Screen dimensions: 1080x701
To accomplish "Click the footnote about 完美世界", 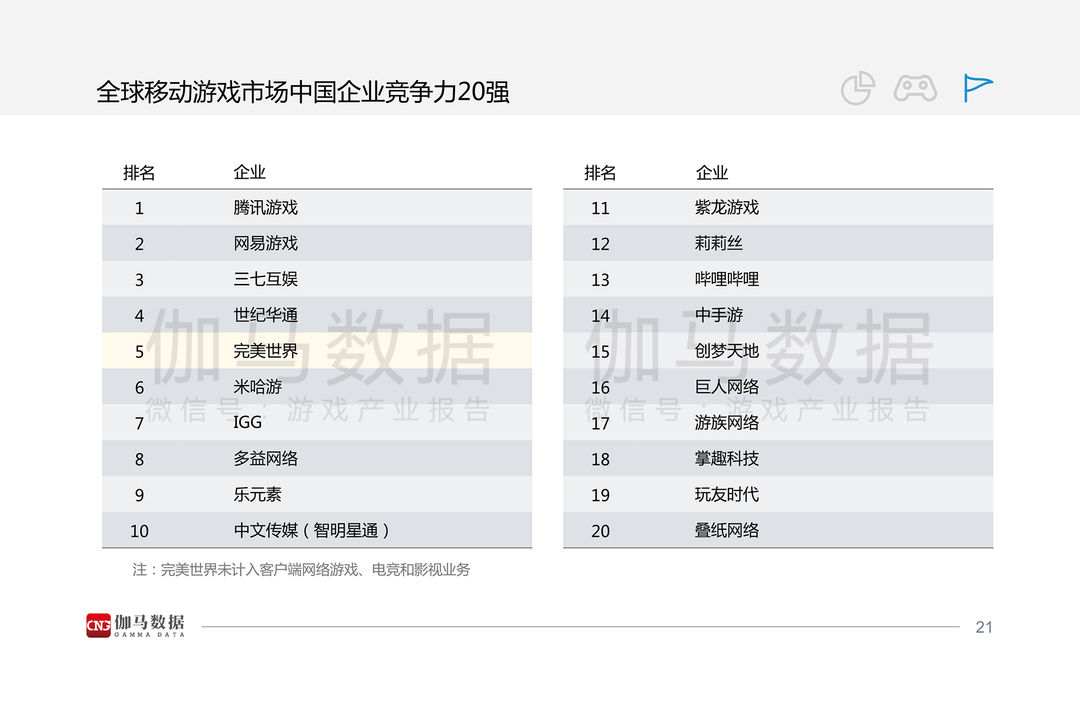I will 301,569.
